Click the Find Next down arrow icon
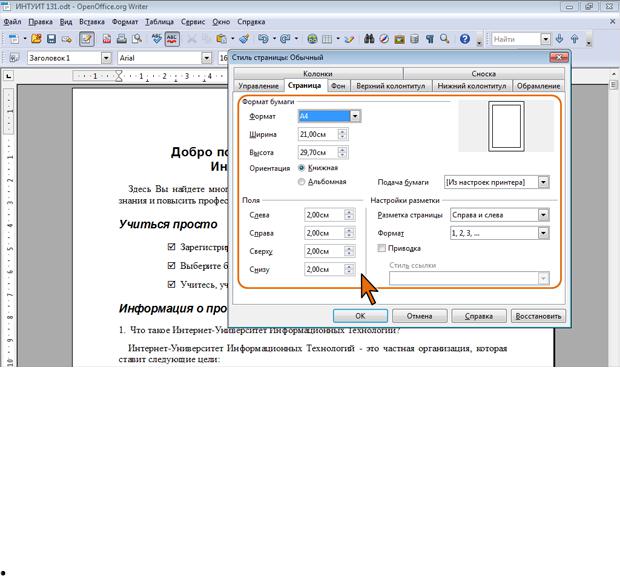This screenshot has width=620, height=580. 560,39
